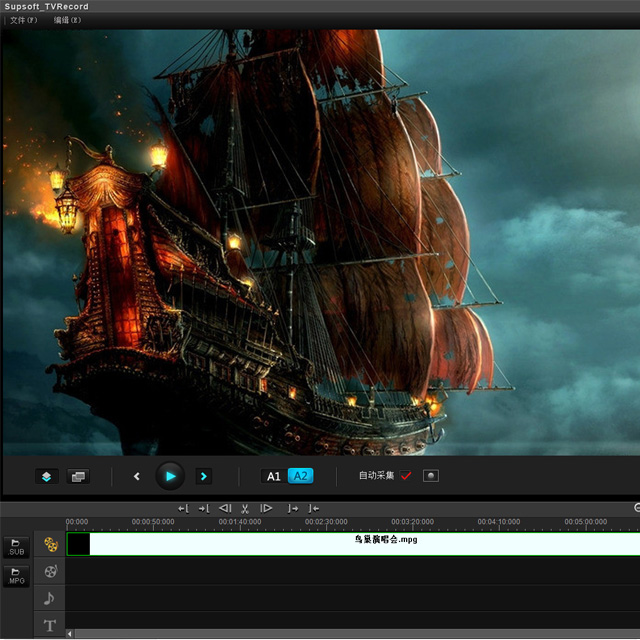This screenshot has width=640, height=640.
Task: Open the 文件(F) menu
Action: (x=23, y=20)
